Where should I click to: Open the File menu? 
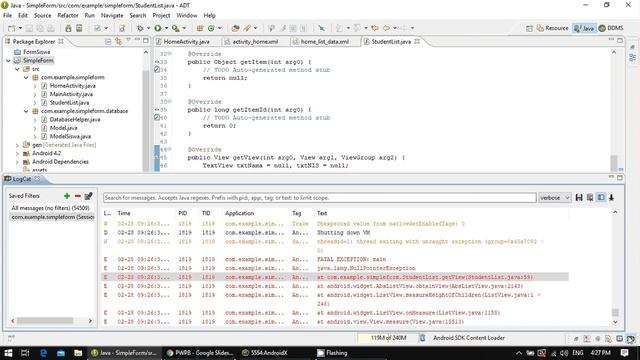tap(7, 15)
